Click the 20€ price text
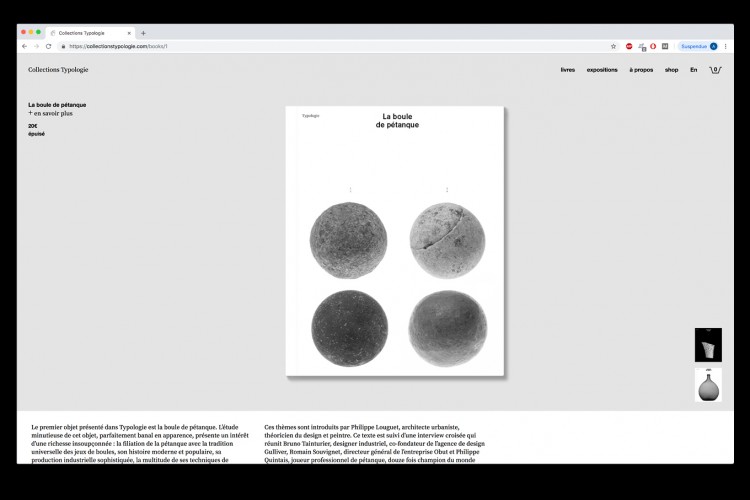Viewport: 750px width, 500px height. click(33, 126)
